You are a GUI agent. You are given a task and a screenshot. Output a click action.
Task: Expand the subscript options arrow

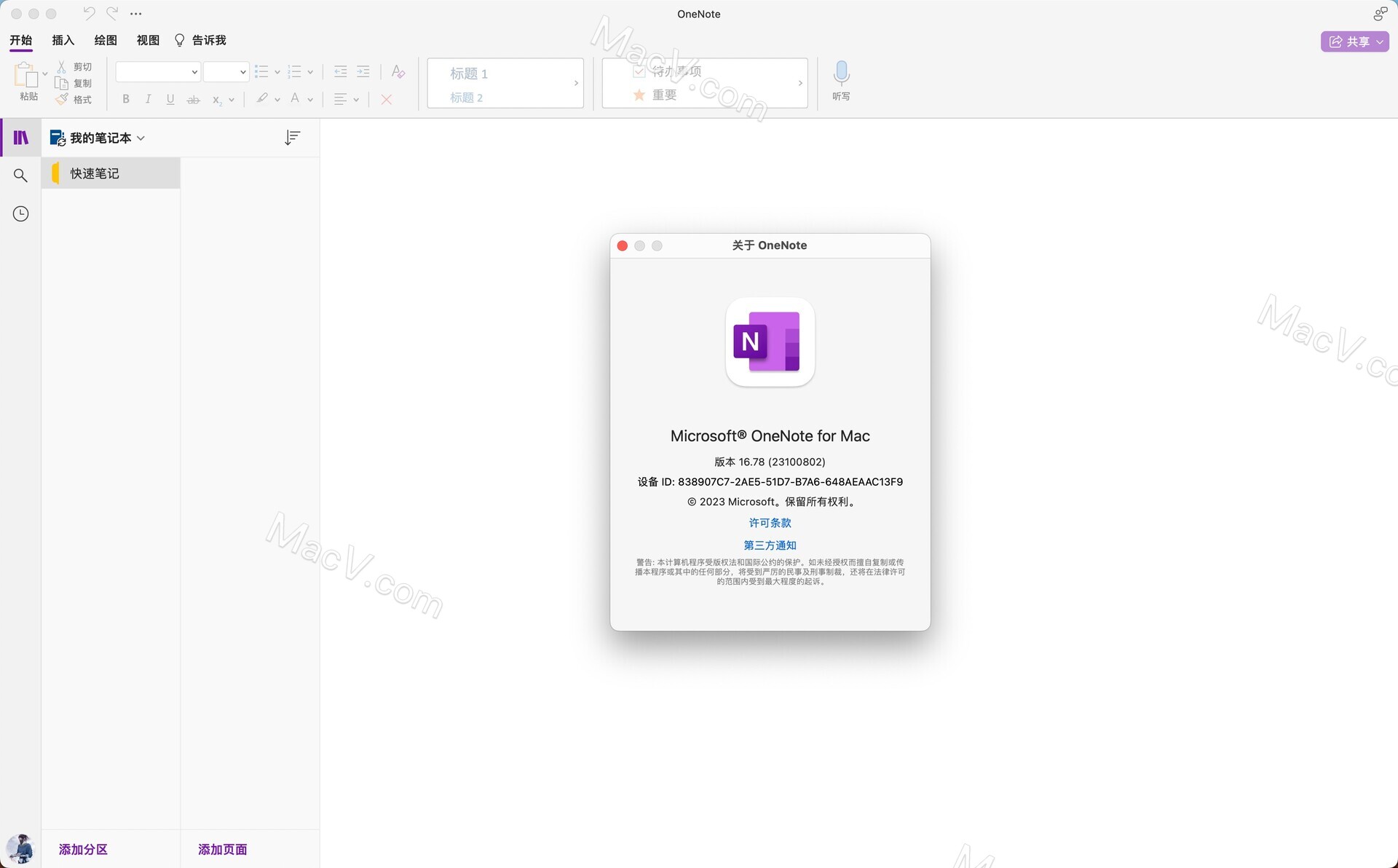click(232, 100)
